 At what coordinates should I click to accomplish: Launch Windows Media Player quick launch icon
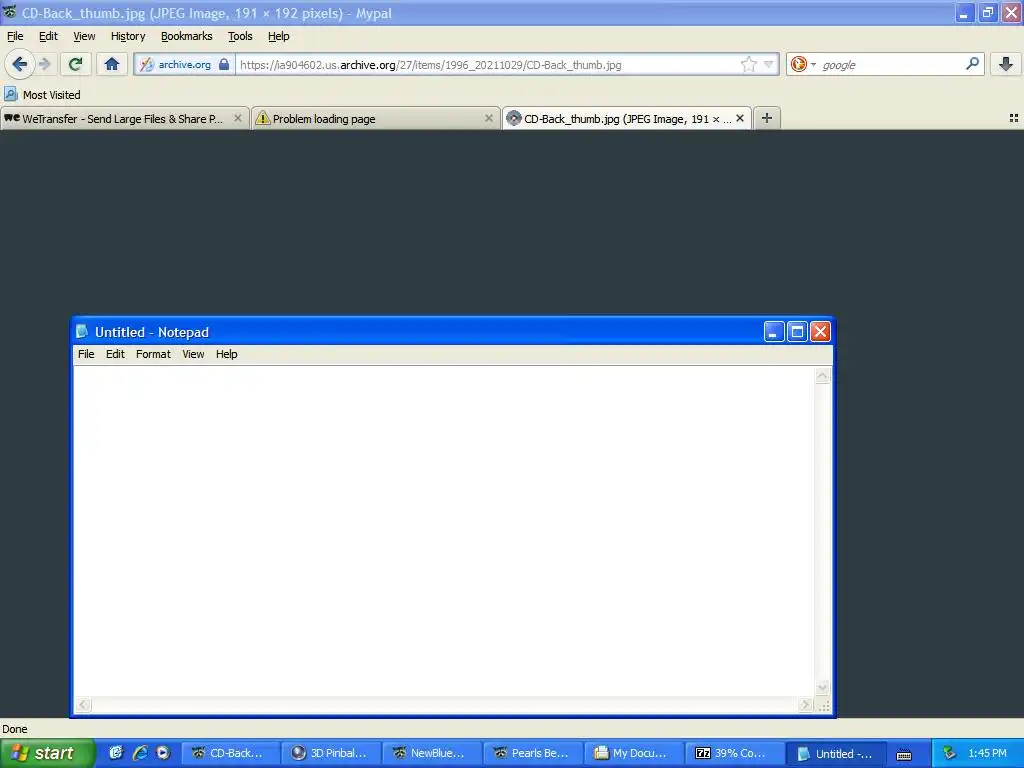[163, 753]
